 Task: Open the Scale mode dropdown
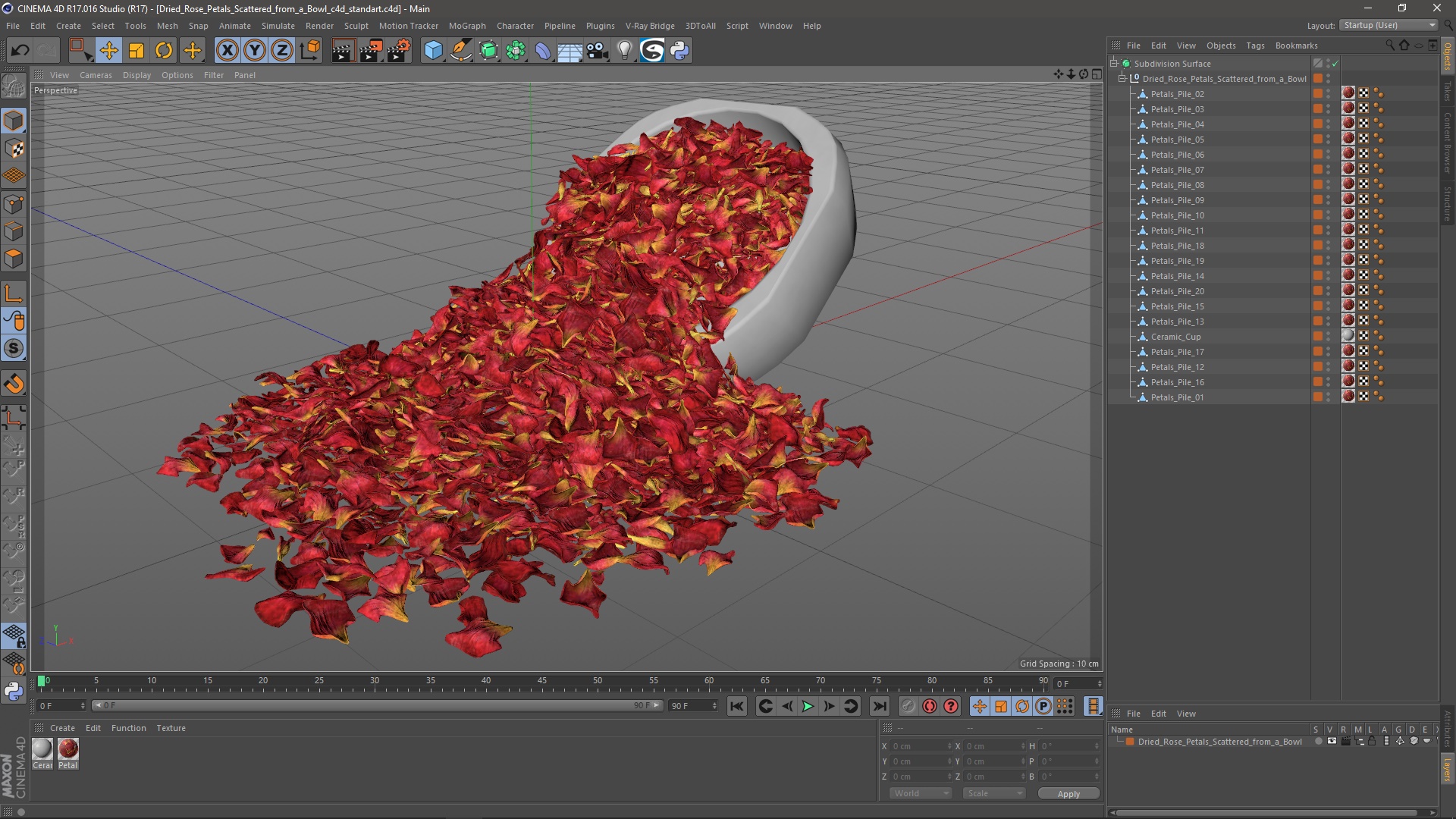994,793
